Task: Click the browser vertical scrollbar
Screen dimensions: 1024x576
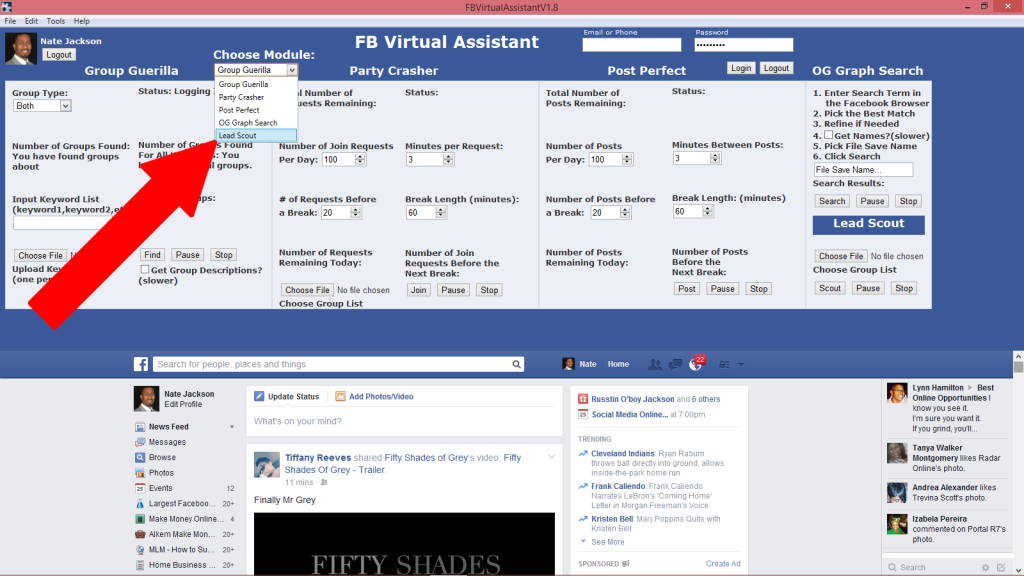Action: click(x=1018, y=463)
